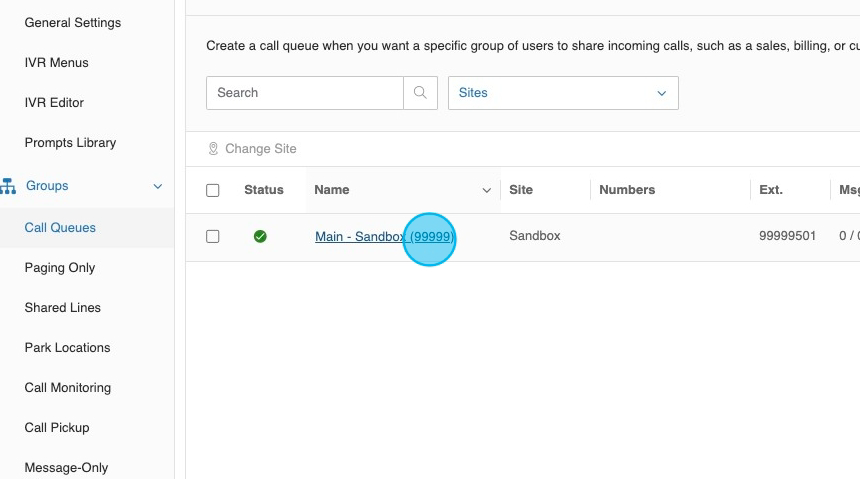Open the IVR Editor
Screen dimensions: 860x479
coord(54,102)
